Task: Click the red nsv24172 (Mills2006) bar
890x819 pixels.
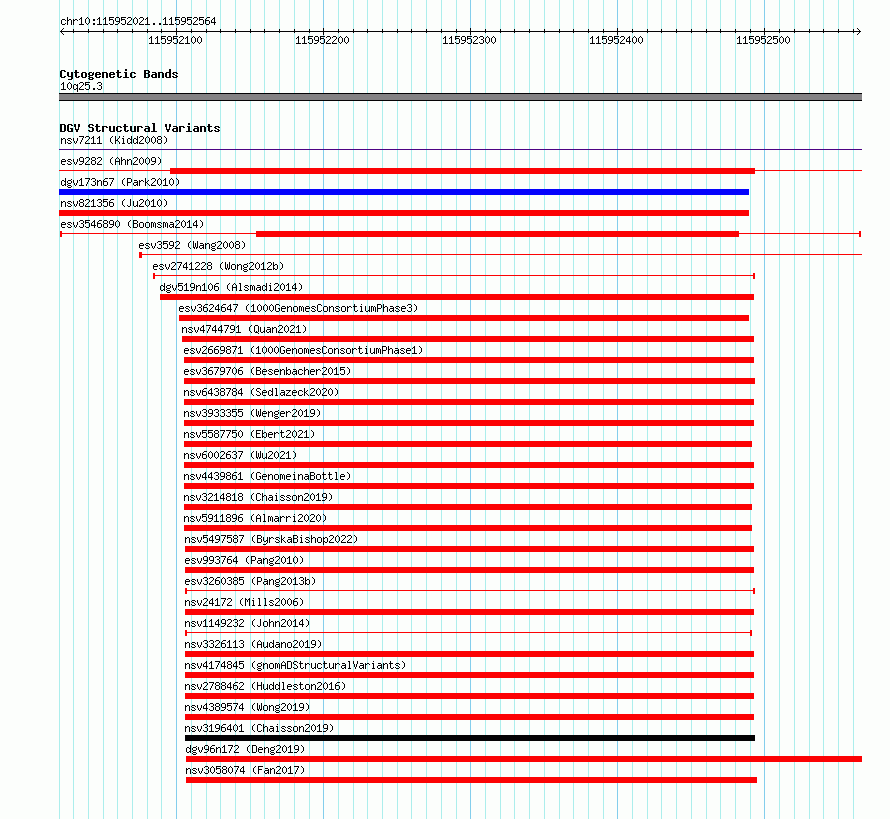Action: point(469,612)
